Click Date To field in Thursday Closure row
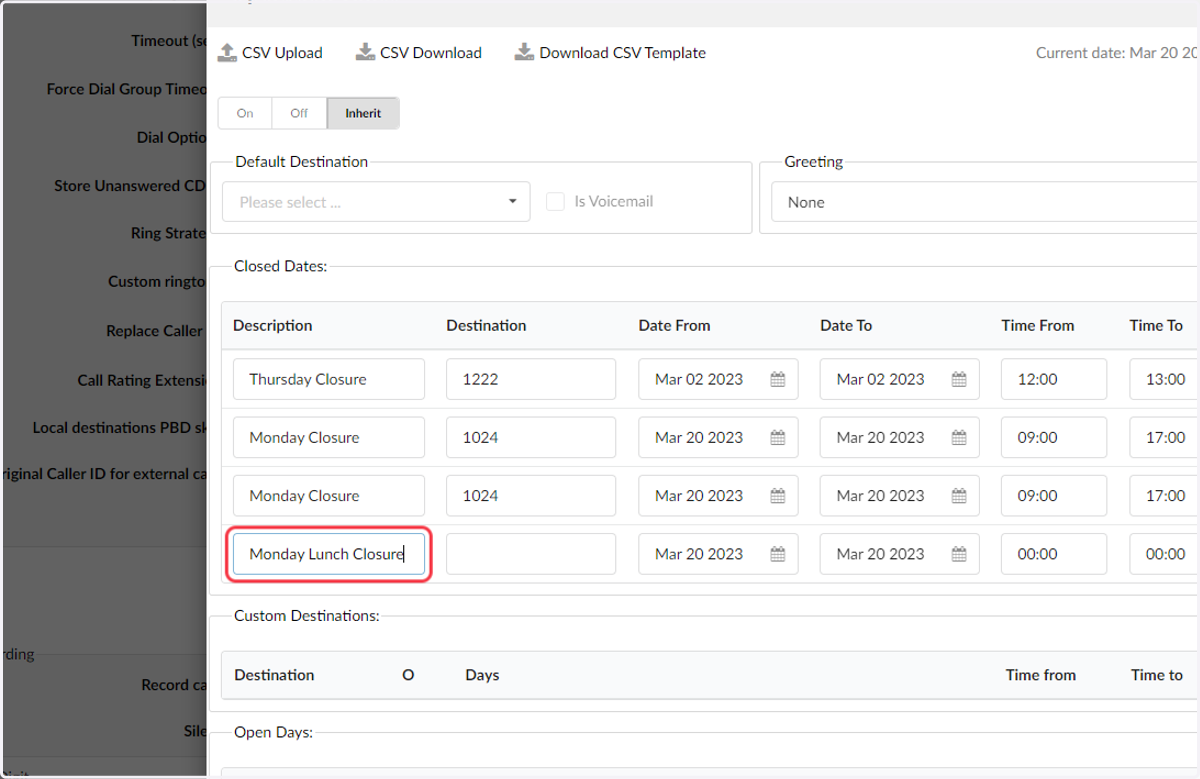Screen dimensions: 1200x779 899,380
